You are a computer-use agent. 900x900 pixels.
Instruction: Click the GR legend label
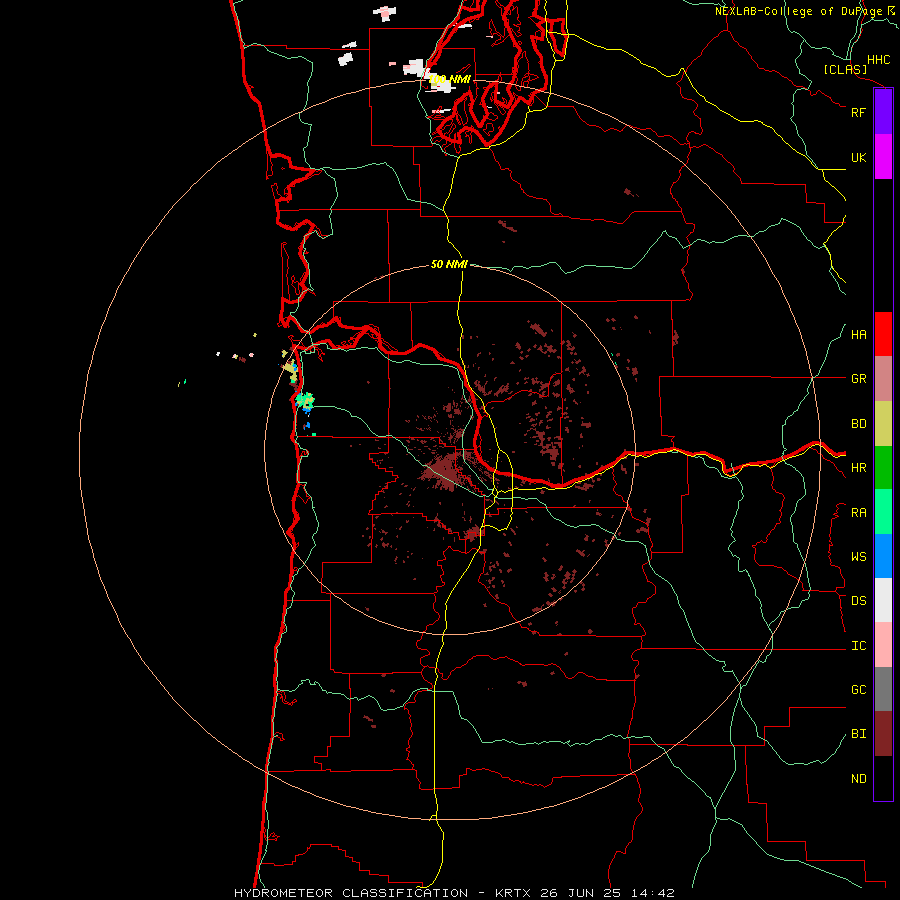tap(858, 379)
